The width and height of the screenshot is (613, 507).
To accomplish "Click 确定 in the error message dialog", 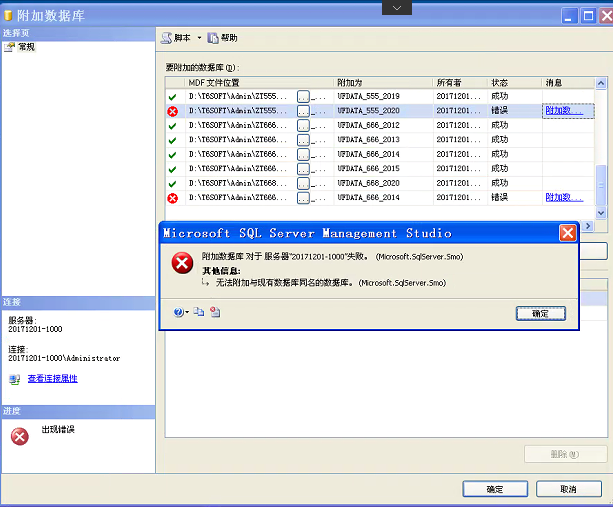I will (x=541, y=314).
